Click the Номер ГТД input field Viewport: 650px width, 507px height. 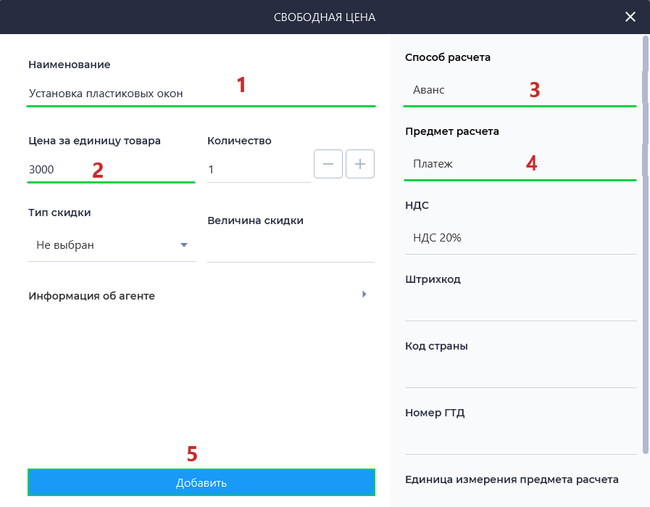click(x=520, y=439)
